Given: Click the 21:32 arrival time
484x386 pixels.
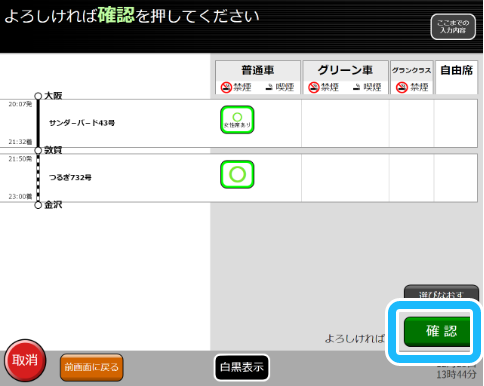Looking at the screenshot, I should [x=20, y=142].
